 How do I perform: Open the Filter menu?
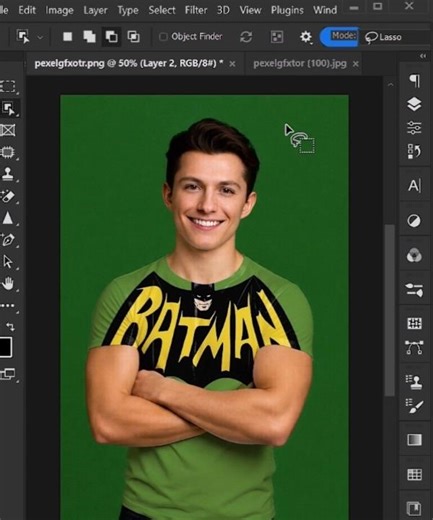point(196,10)
